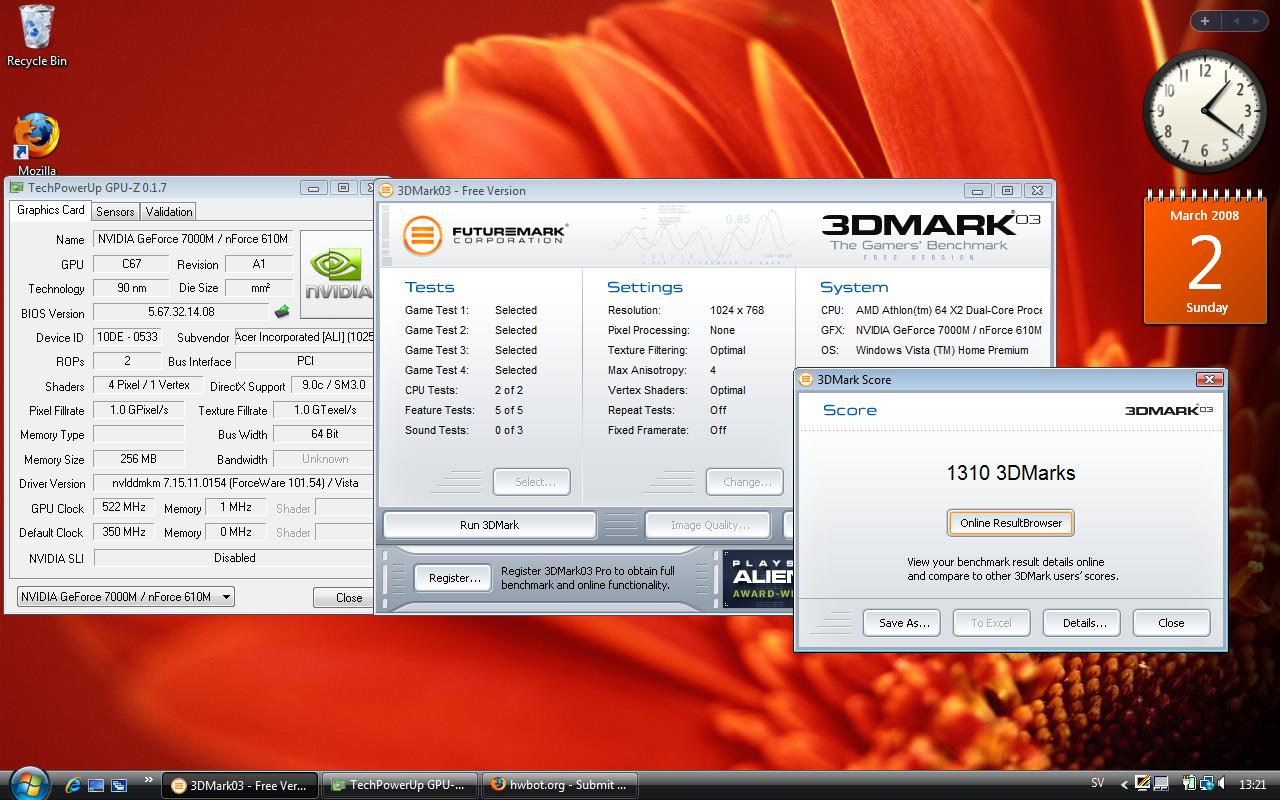This screenshot has width=1280, height=800.
Task: Click the GPU-Z title bar icon
Action: [16, 187]
